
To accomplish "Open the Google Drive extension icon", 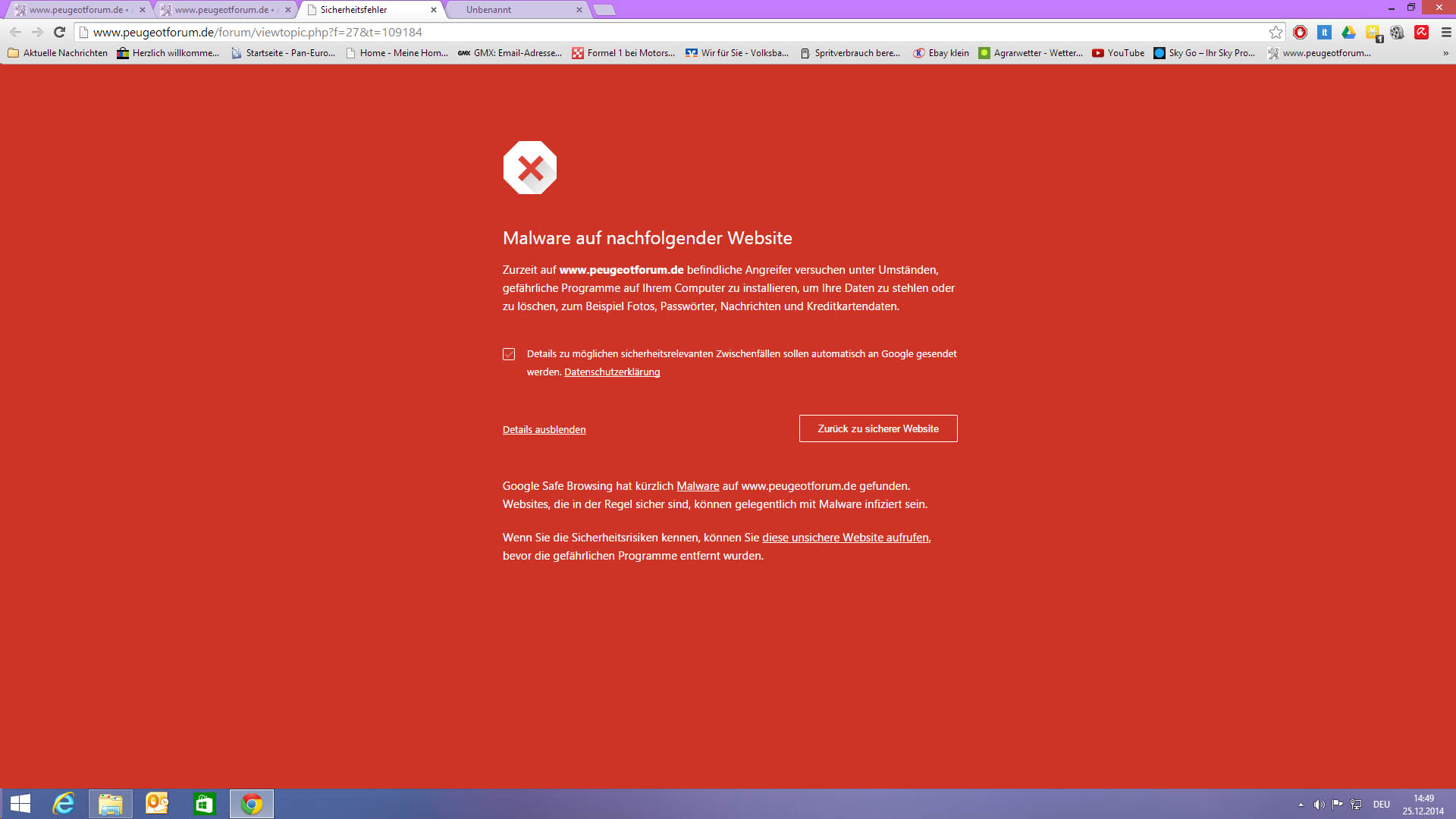I will [x=1348, y=32].
